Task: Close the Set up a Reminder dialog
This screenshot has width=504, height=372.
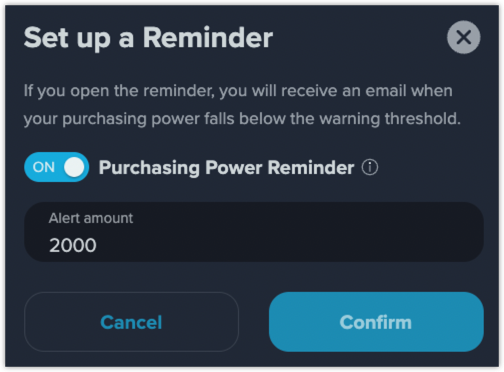Action: pyautogui.click(x=464, y=37)
